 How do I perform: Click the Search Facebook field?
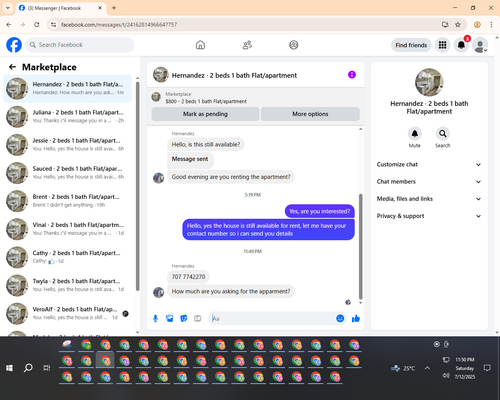pyautogui.click(x=80, y=45)
